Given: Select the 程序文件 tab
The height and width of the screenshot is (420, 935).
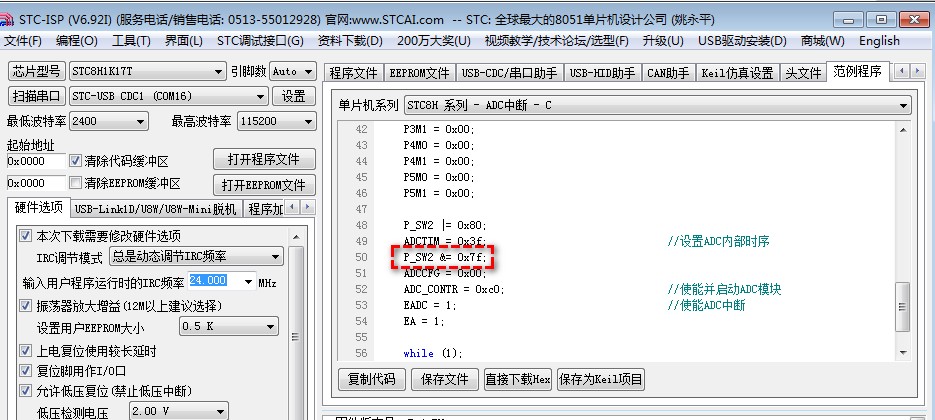Looking at the screenshot, I should (354, 73).
